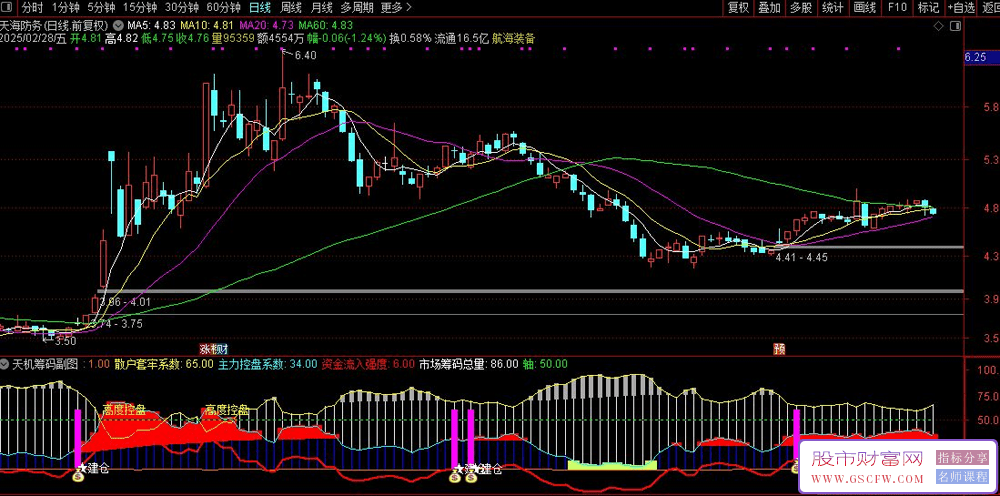Open main chart indicator dropdown next to 天海防务
The image size is (1000, 496).
coord(118,26)
